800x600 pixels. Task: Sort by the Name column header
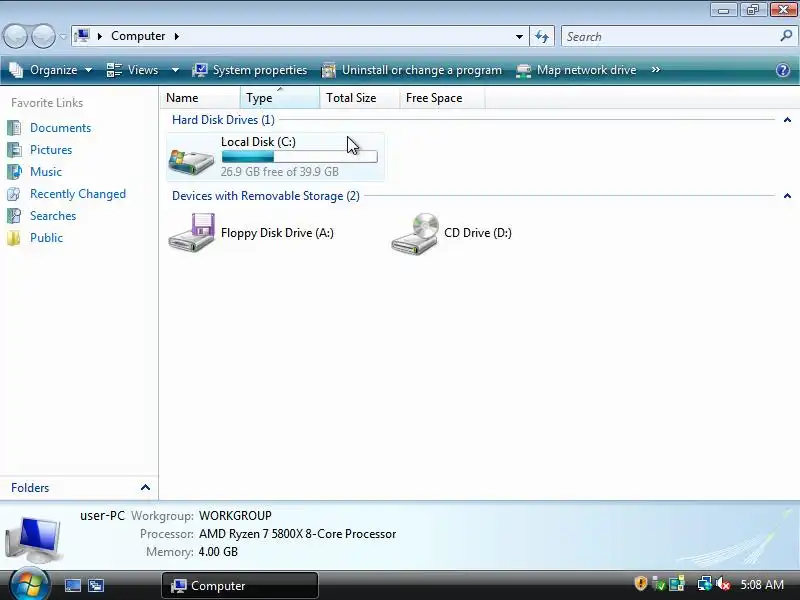200,97
